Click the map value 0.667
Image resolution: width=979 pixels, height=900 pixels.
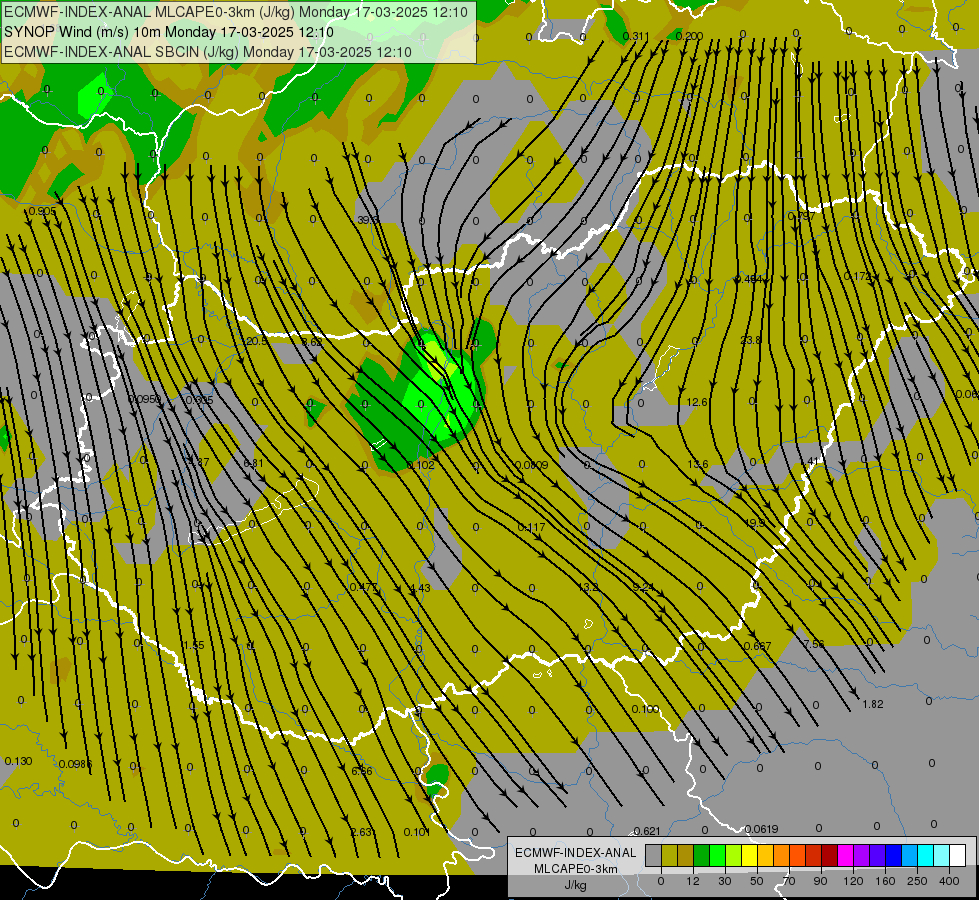pos(757,646)
